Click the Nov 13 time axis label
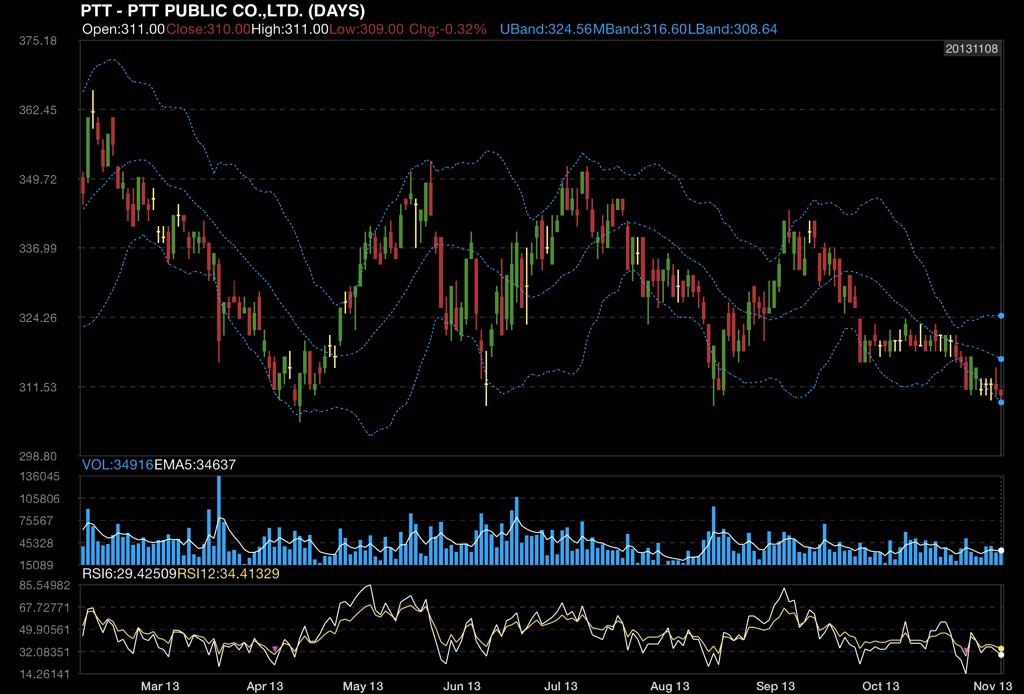 [993, 686]
